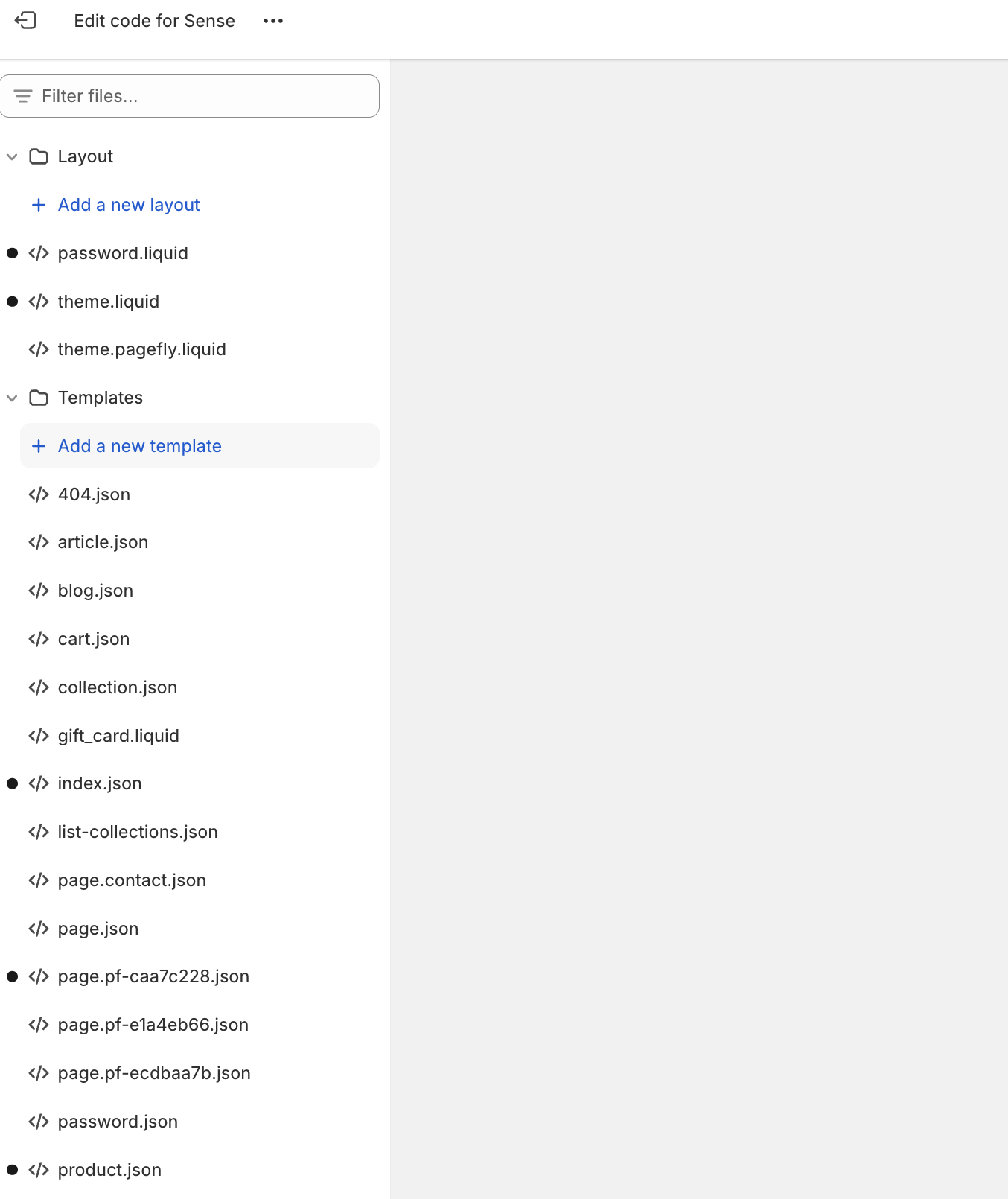The height and width of the screenshot is (1199, 1008).
Task: Click the exit editor icon
Action: point(25,20)
